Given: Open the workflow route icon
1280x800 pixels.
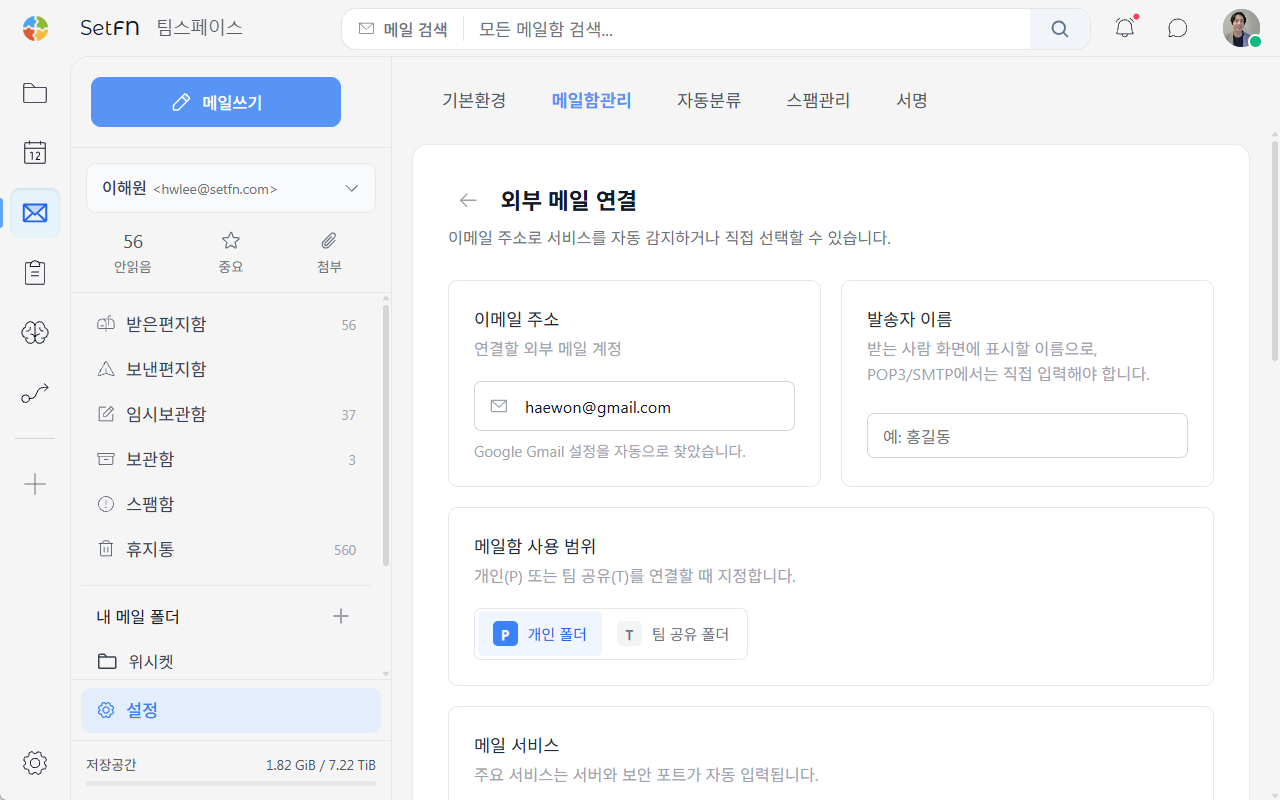Looking at the screenshot, I should 35,393.
